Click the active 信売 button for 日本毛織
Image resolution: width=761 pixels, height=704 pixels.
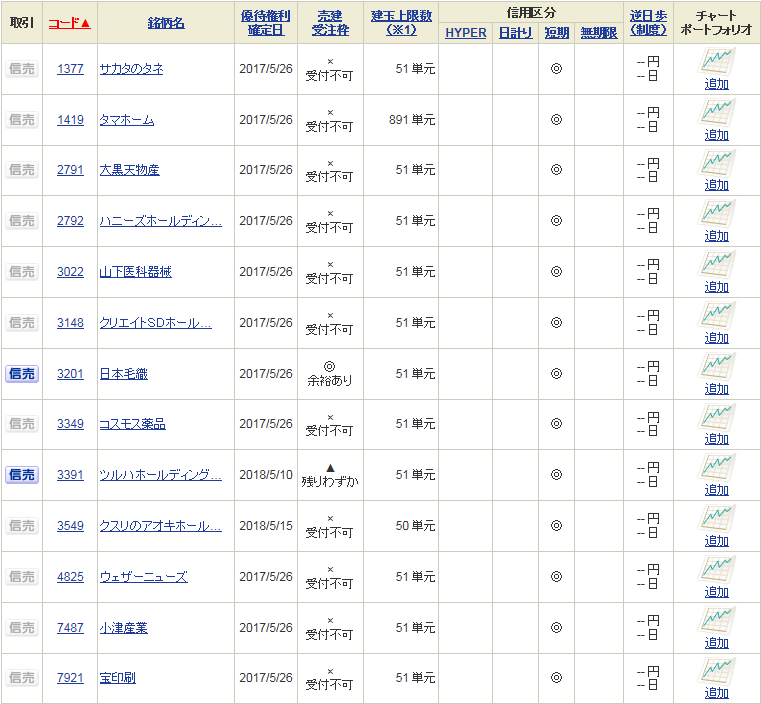click(x=22, y=374)
